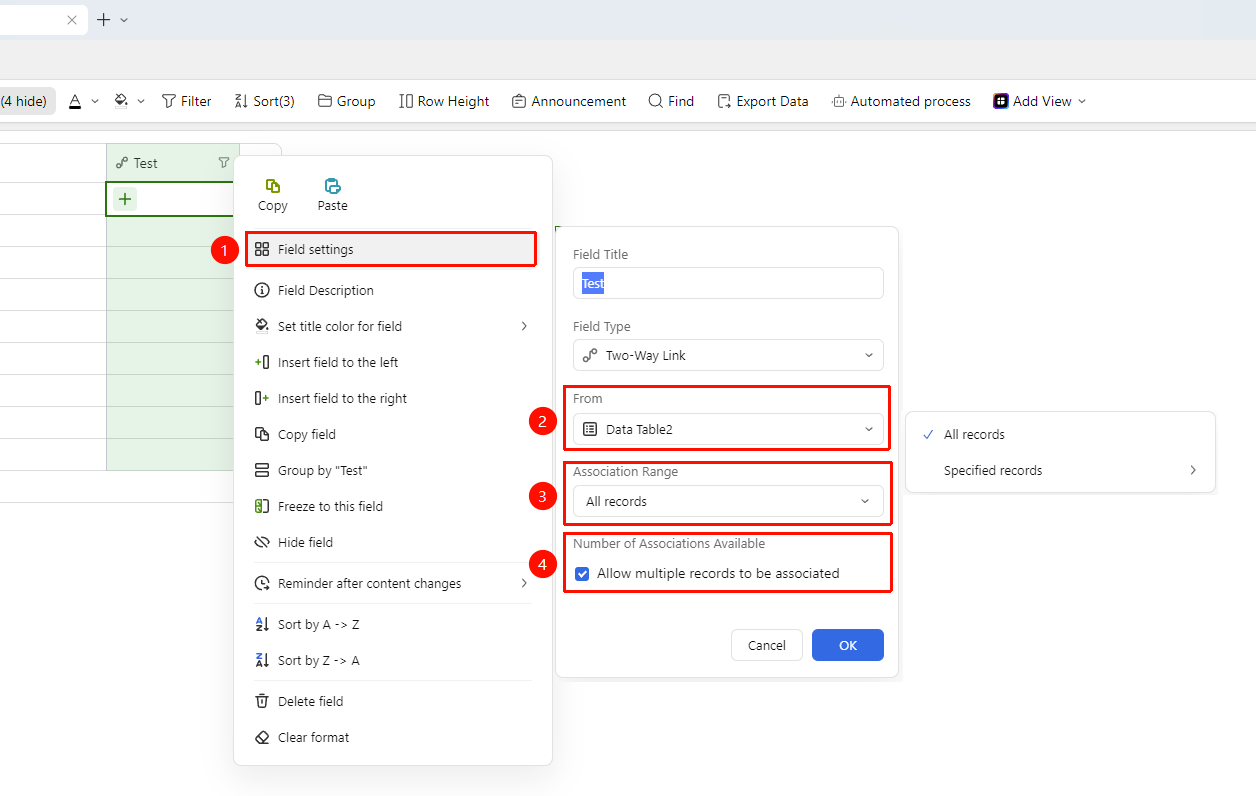1256x796 pixels.
Task: Click Export Data in toolbar
Action: (x=762, y=101)
